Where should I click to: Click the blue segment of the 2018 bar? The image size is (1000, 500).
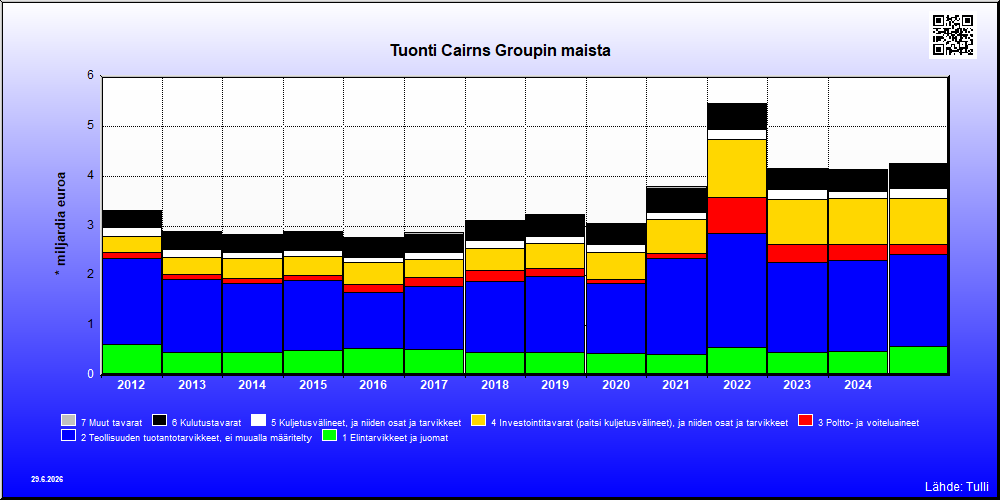(494, 317)
